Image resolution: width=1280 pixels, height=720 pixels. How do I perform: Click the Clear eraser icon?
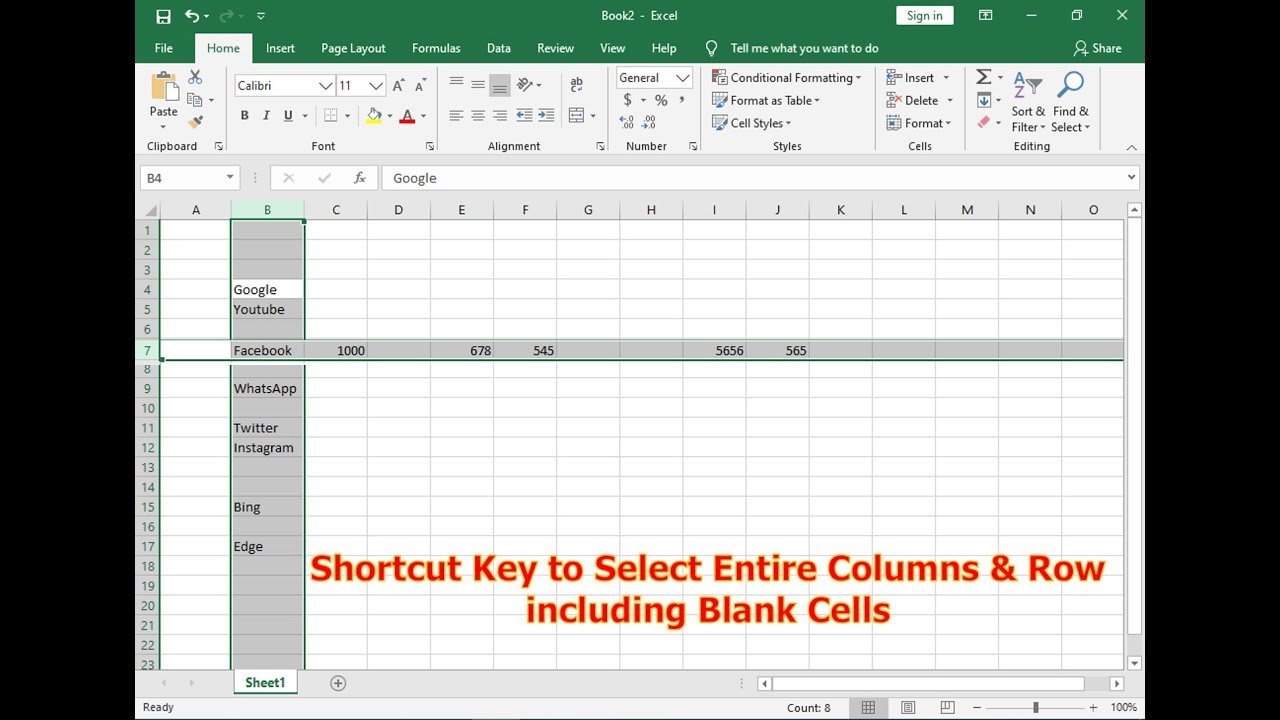coord(983,122)
